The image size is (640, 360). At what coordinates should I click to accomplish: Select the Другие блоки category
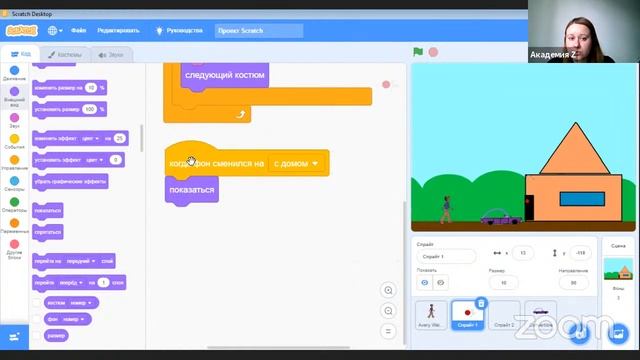pos(14,249)
